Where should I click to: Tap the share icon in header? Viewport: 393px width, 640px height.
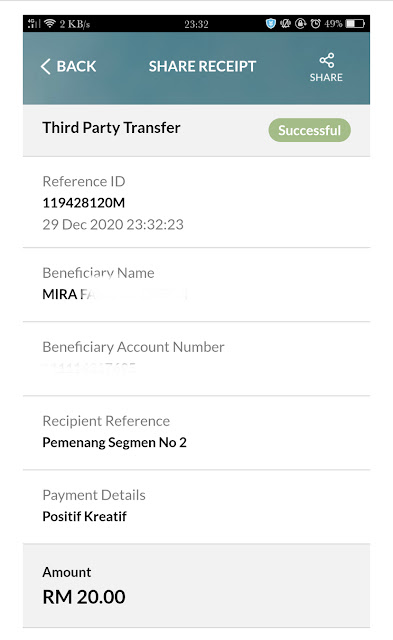pos(326,61)
